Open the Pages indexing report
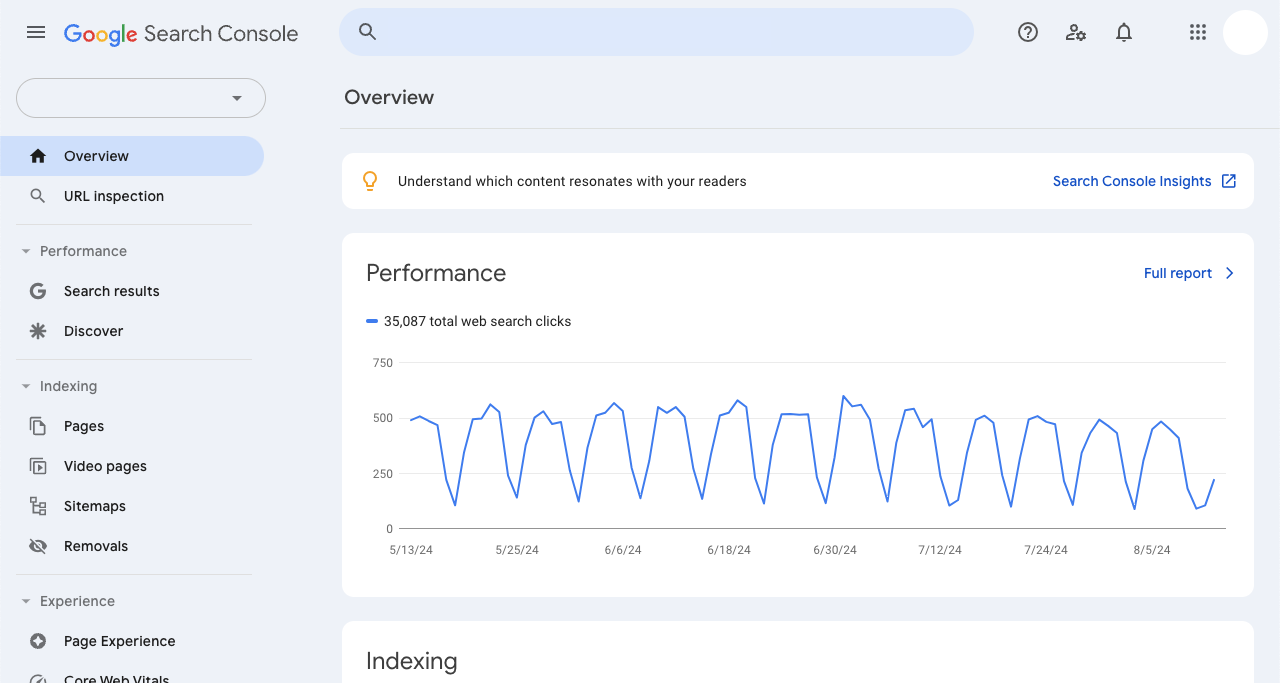 (132, 426)
